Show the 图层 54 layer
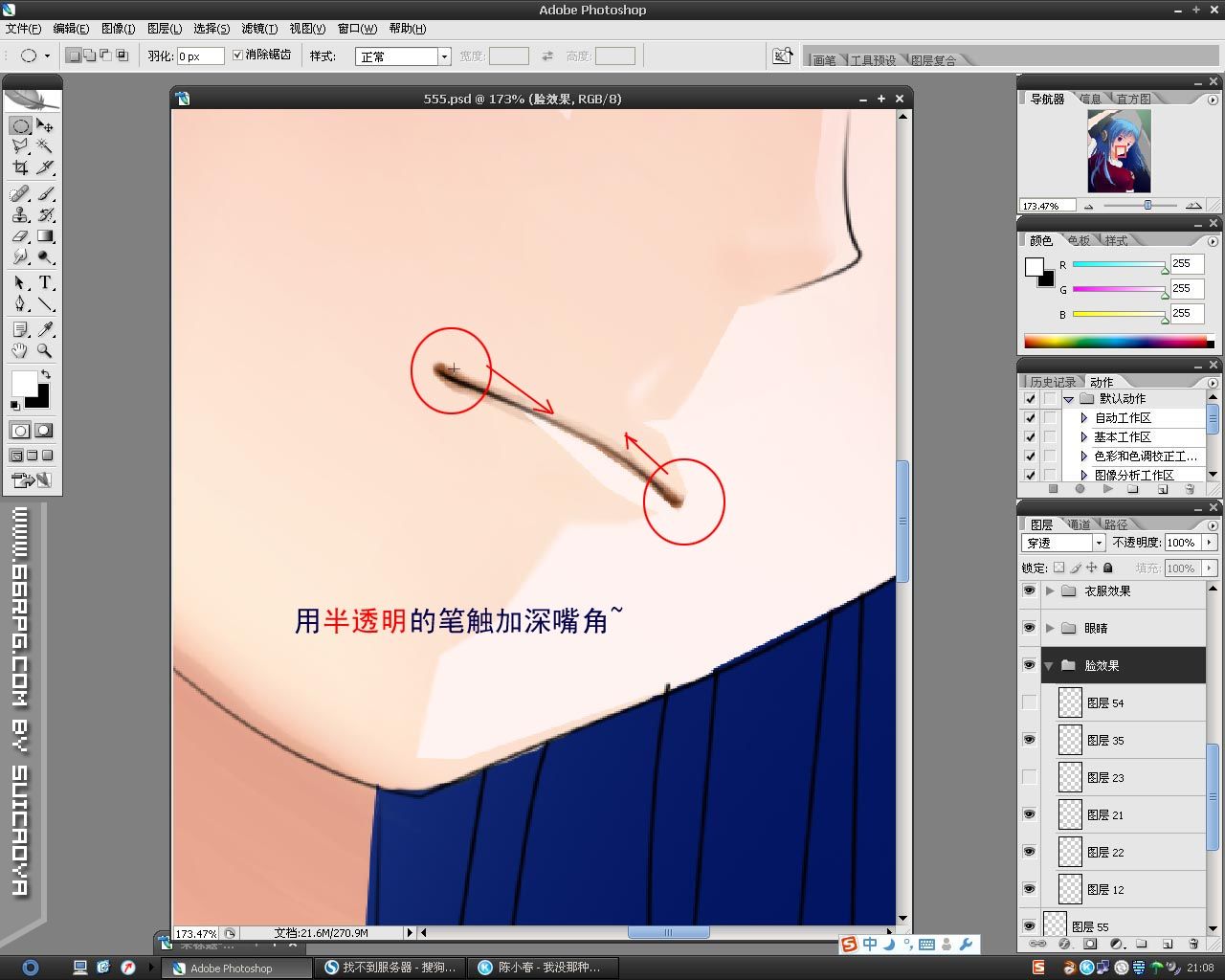The image size is (1225, 980). (x=1029, y=702)
